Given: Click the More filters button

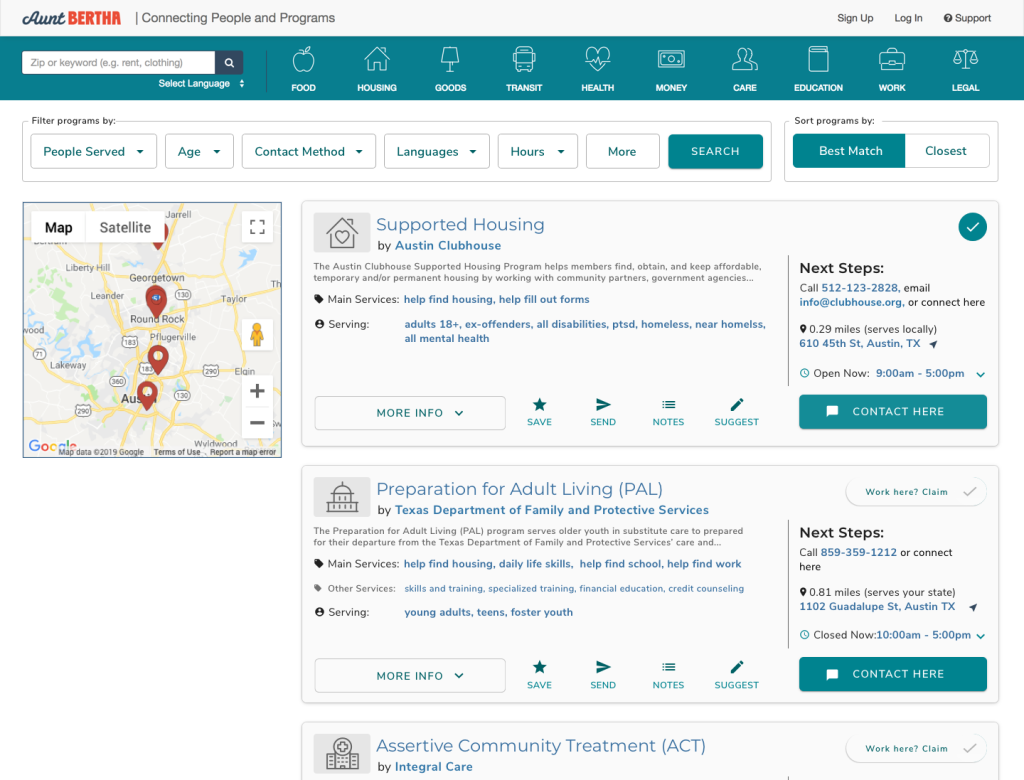Looking at the screenshot, I should click(622, 152).
